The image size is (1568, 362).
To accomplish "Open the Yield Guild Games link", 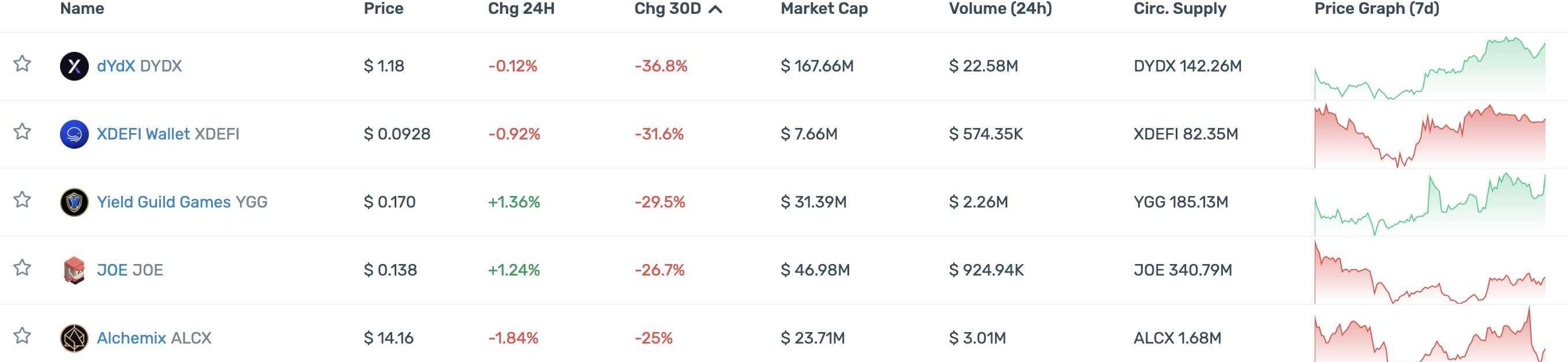I will (164, 202).
